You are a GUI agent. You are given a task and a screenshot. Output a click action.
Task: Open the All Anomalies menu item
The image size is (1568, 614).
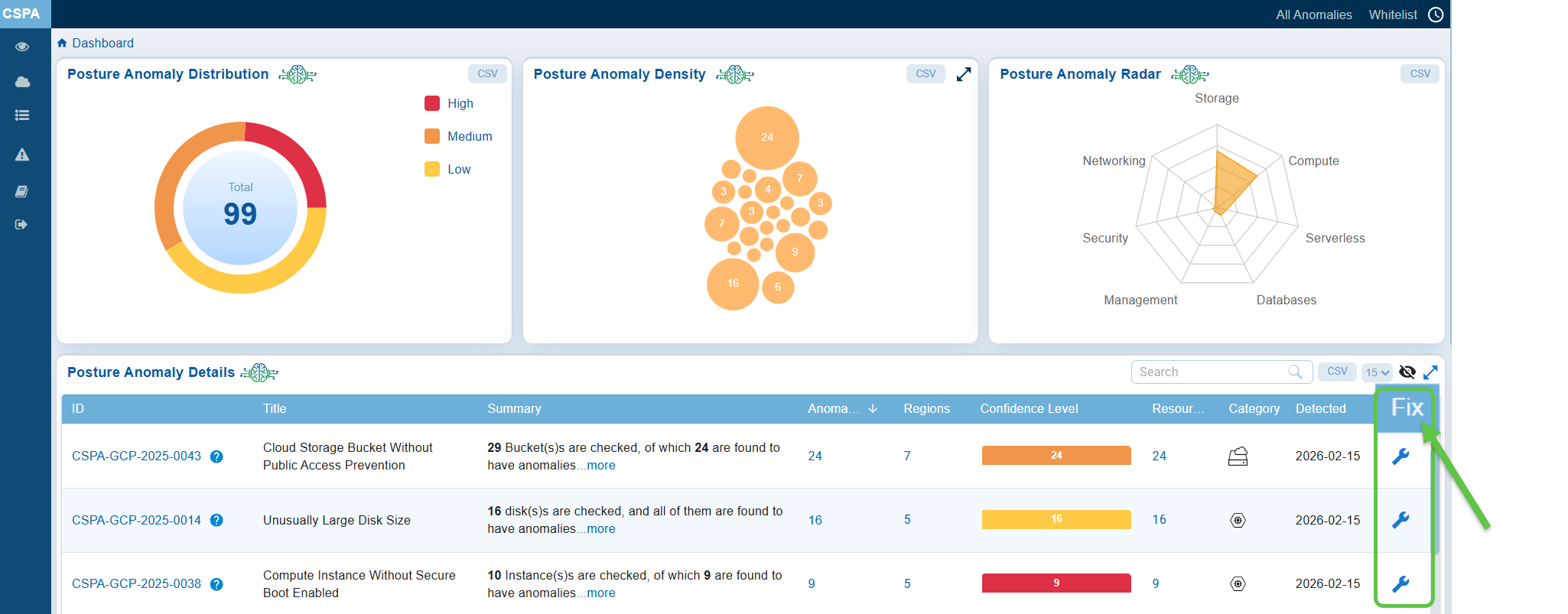[1313, 15]
